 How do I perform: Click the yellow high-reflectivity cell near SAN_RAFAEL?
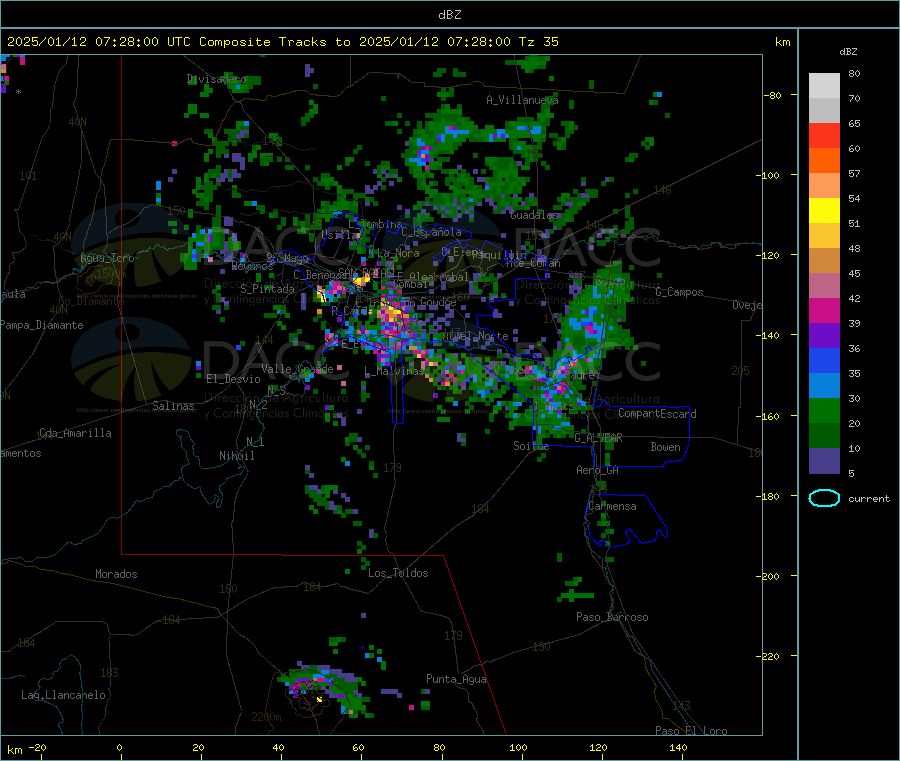[x=361, y=280]
